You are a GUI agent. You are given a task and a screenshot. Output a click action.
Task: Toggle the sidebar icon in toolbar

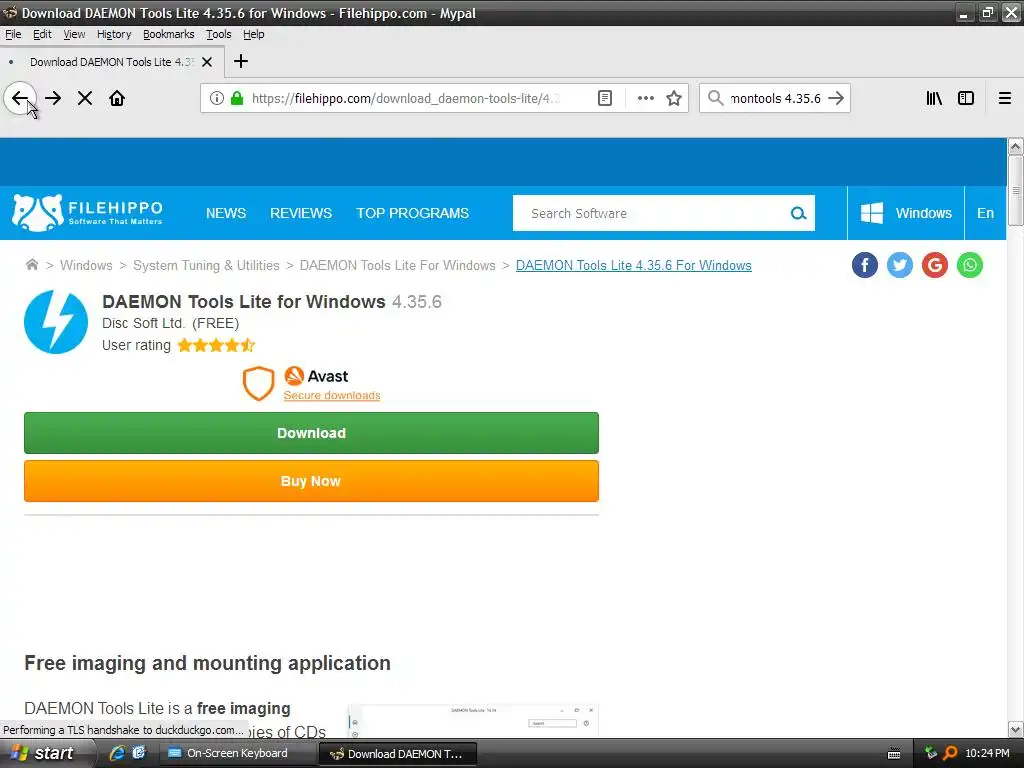(x=966, y=98)
